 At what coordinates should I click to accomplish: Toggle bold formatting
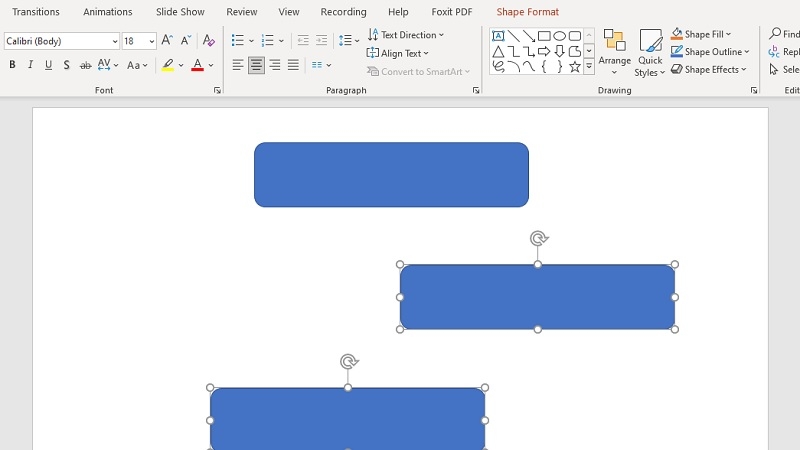click(x=12, y=65)
